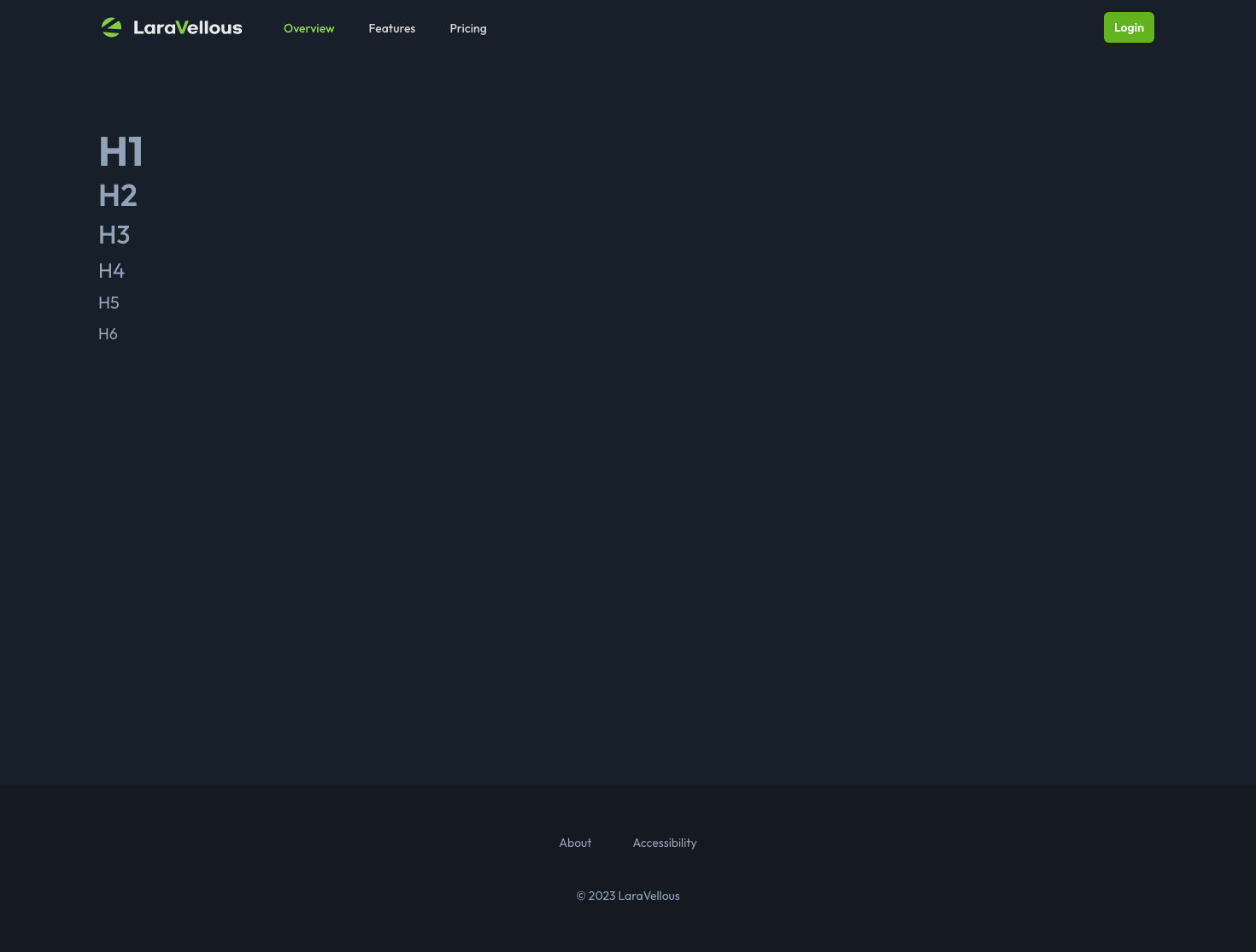Select the H2 heading text

[118, 196]
